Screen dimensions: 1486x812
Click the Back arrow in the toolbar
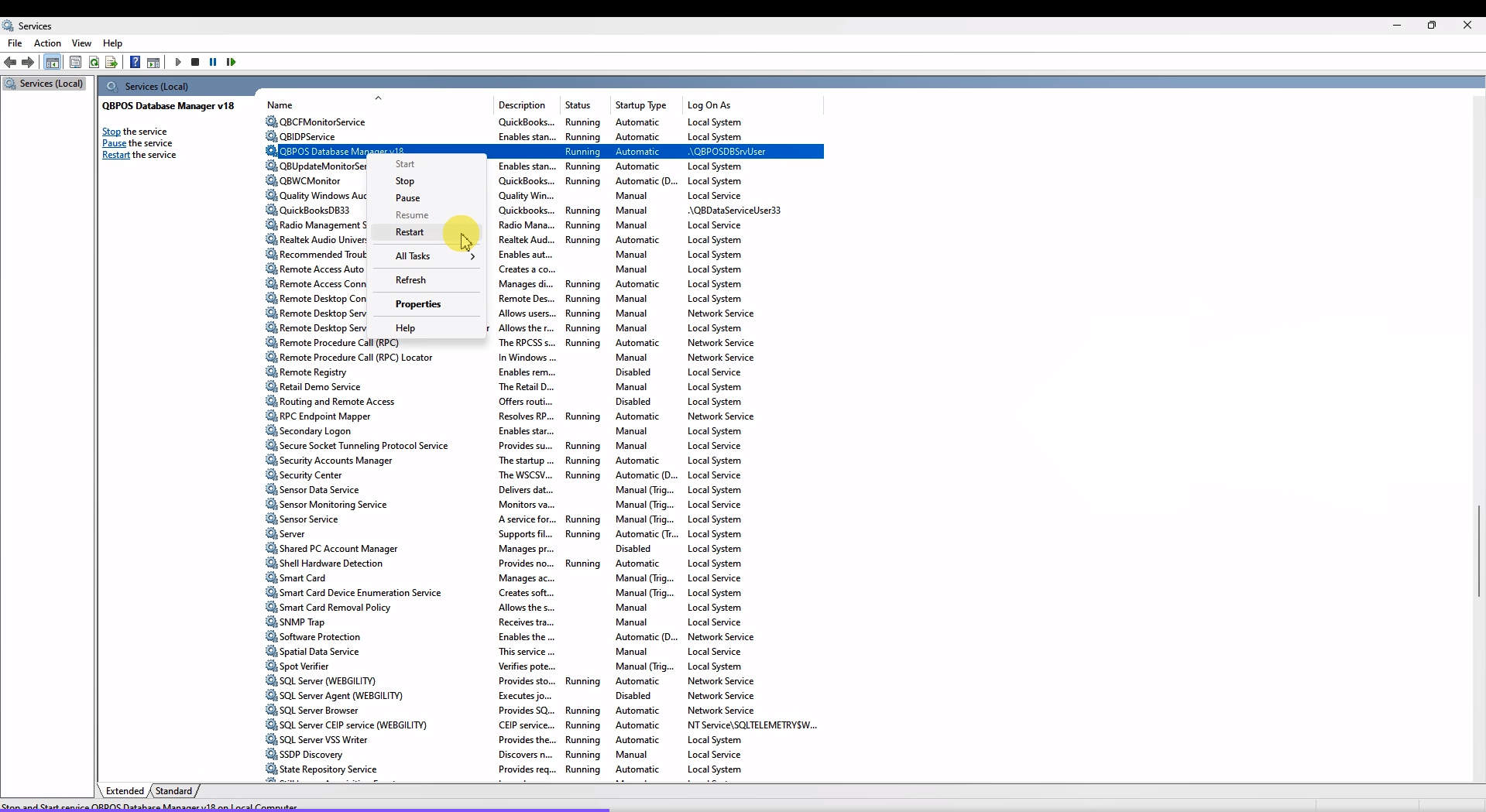[x=10, y=62]
